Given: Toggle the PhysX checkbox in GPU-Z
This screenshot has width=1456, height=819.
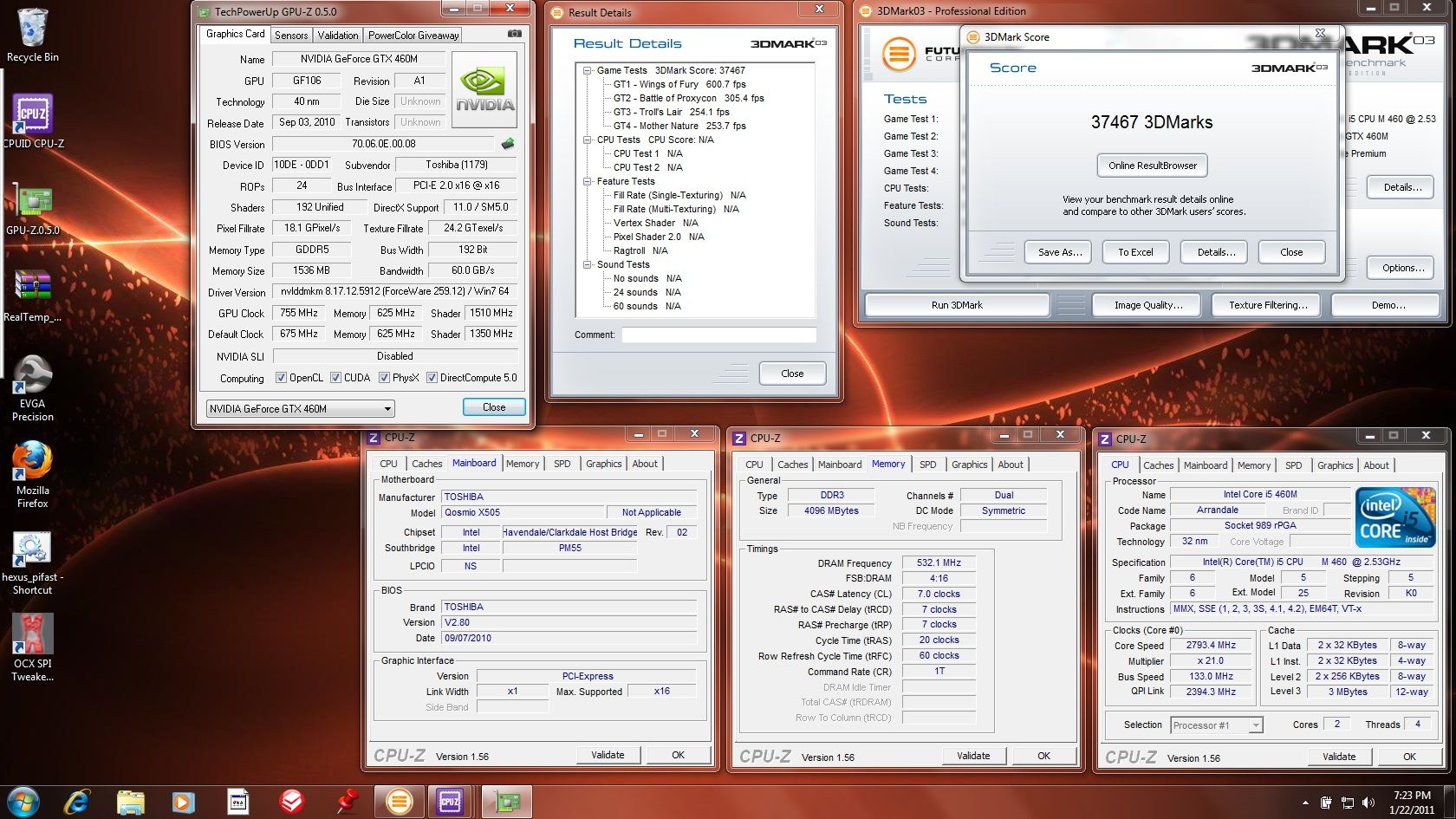Looking at the screenshot, I should point(384,378).
